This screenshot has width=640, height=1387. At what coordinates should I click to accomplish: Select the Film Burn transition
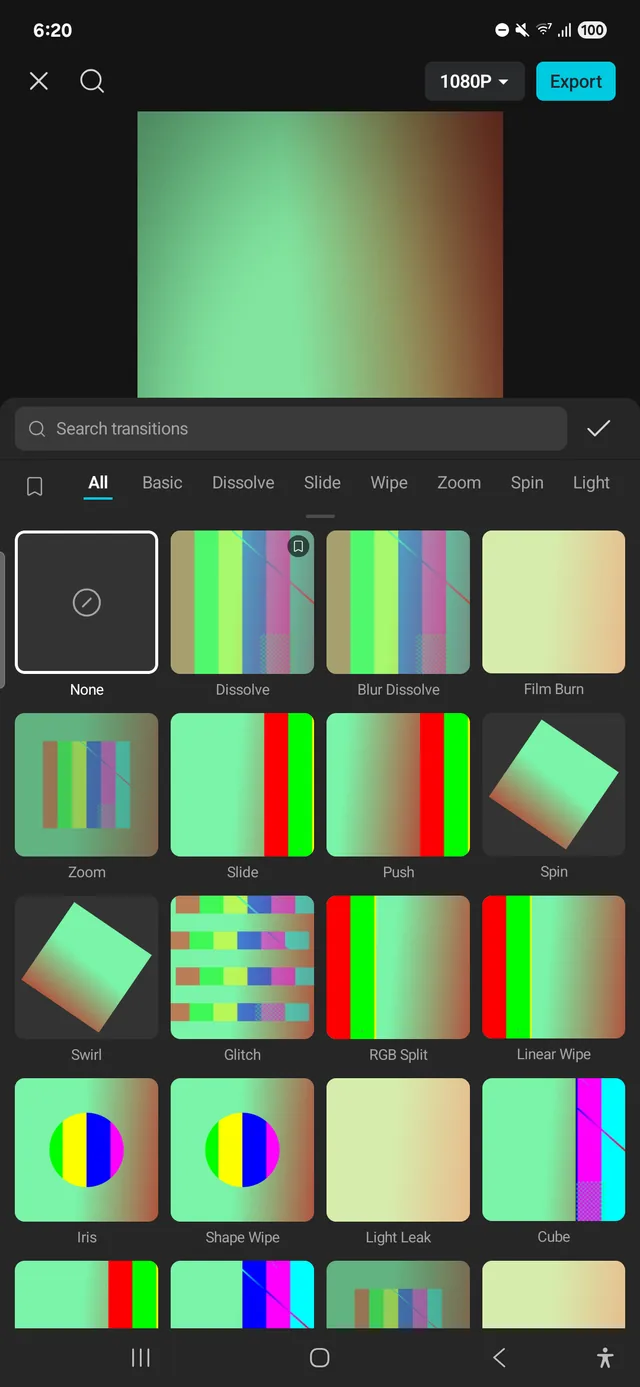(554, 602)
